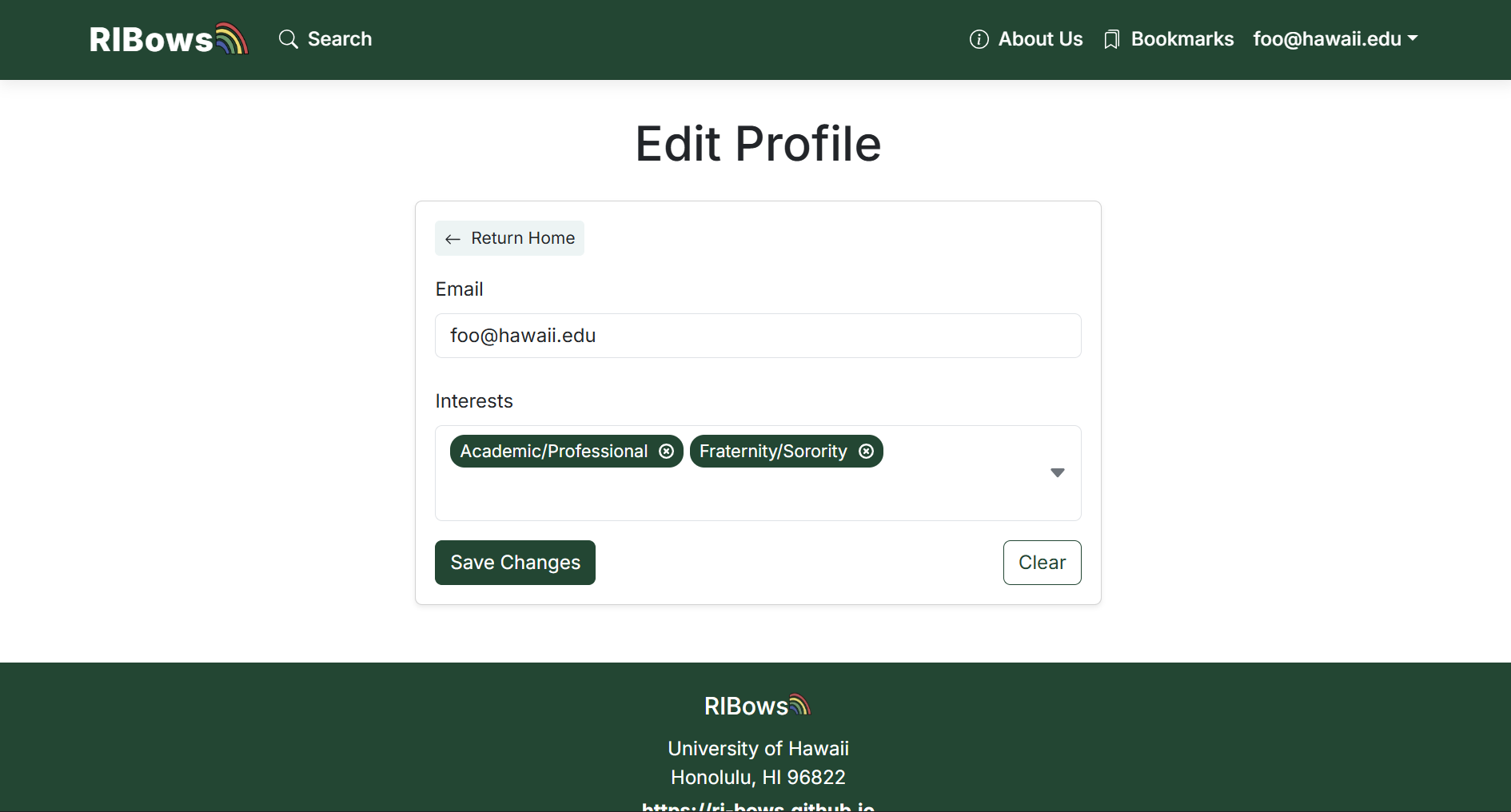The width and height of the screenshot is (1511, 812).
Task: Click the Clear button
Action: tap(1042, 563)
